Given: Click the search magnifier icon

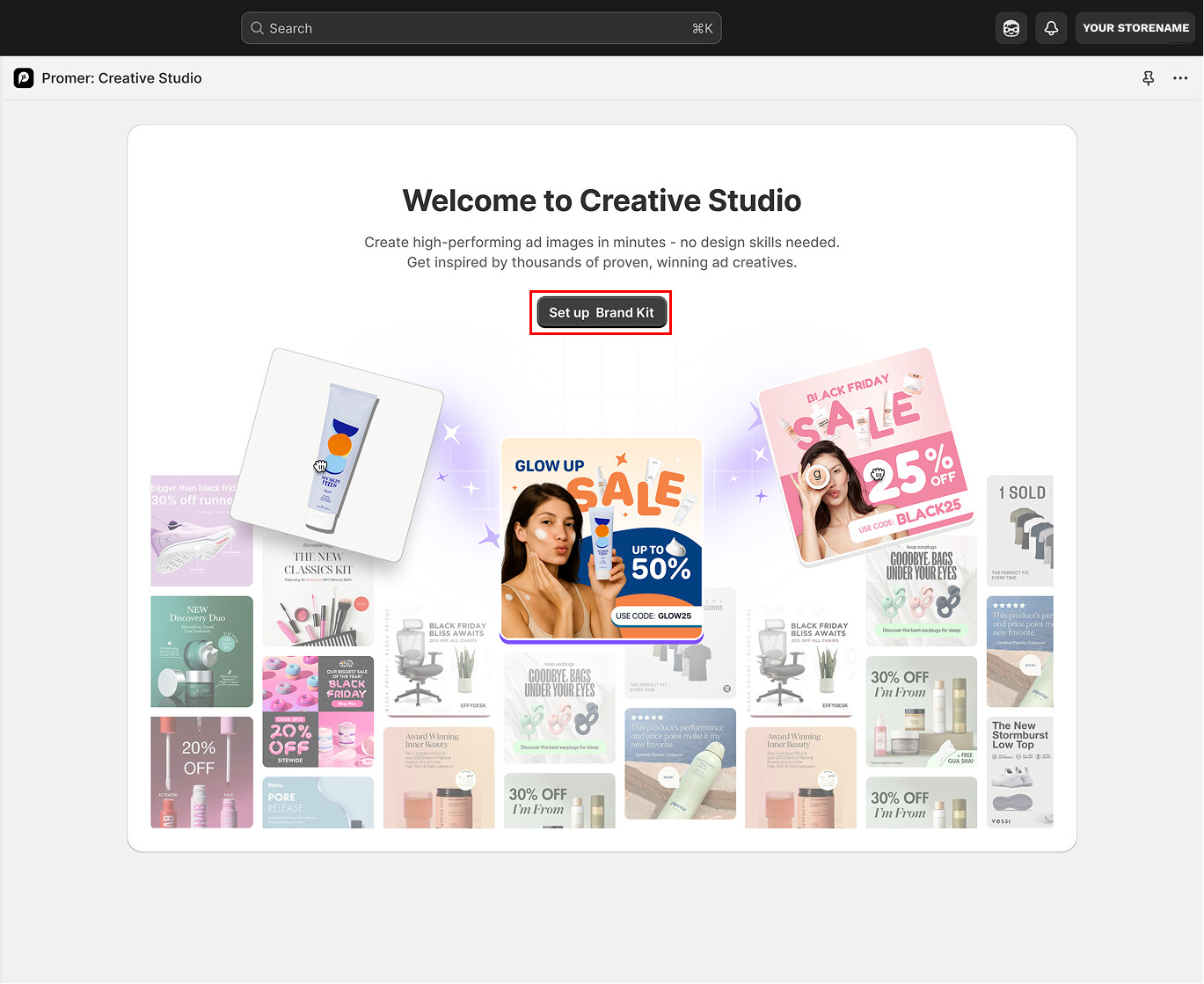Looking at the screenshot, I should (x=258, y=28).
